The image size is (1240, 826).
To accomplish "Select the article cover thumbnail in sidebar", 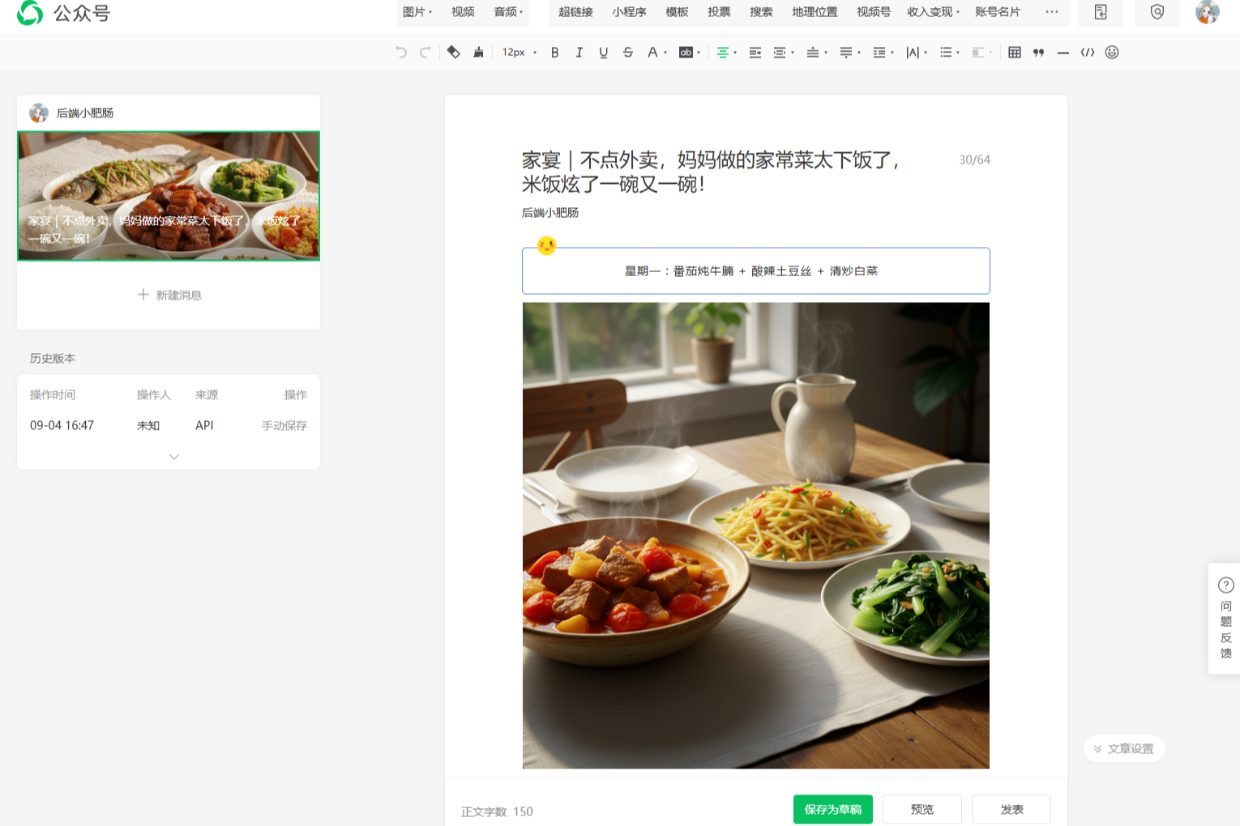I will click(x=168, y=196).
